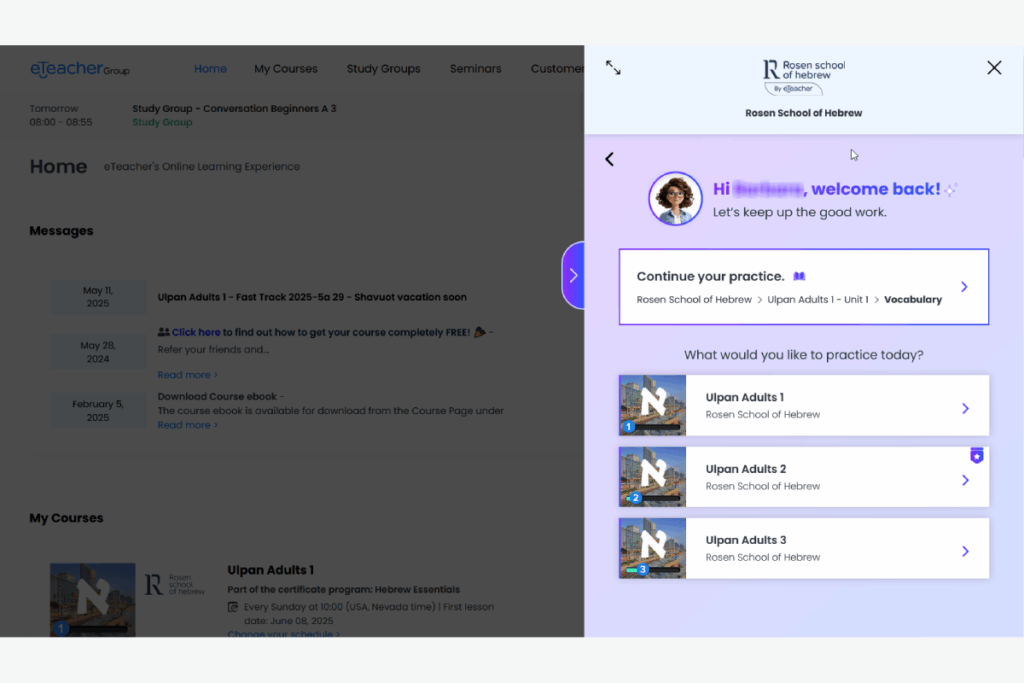The width and height of the screenshot is (1024, 683).
Task: Go to the Home tab
Action: coord(210,69)
